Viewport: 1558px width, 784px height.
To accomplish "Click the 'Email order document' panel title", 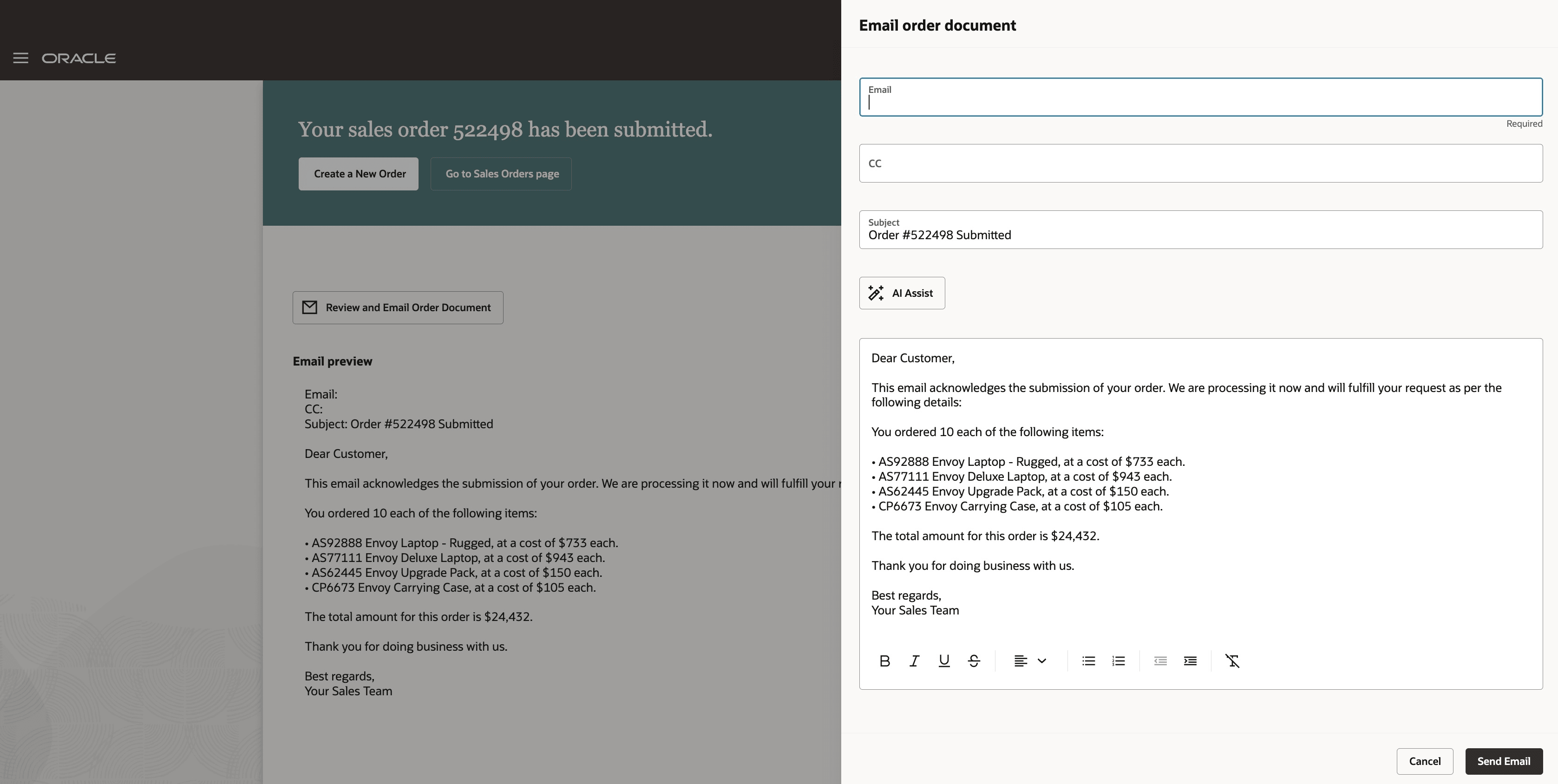I will point(937,26).
